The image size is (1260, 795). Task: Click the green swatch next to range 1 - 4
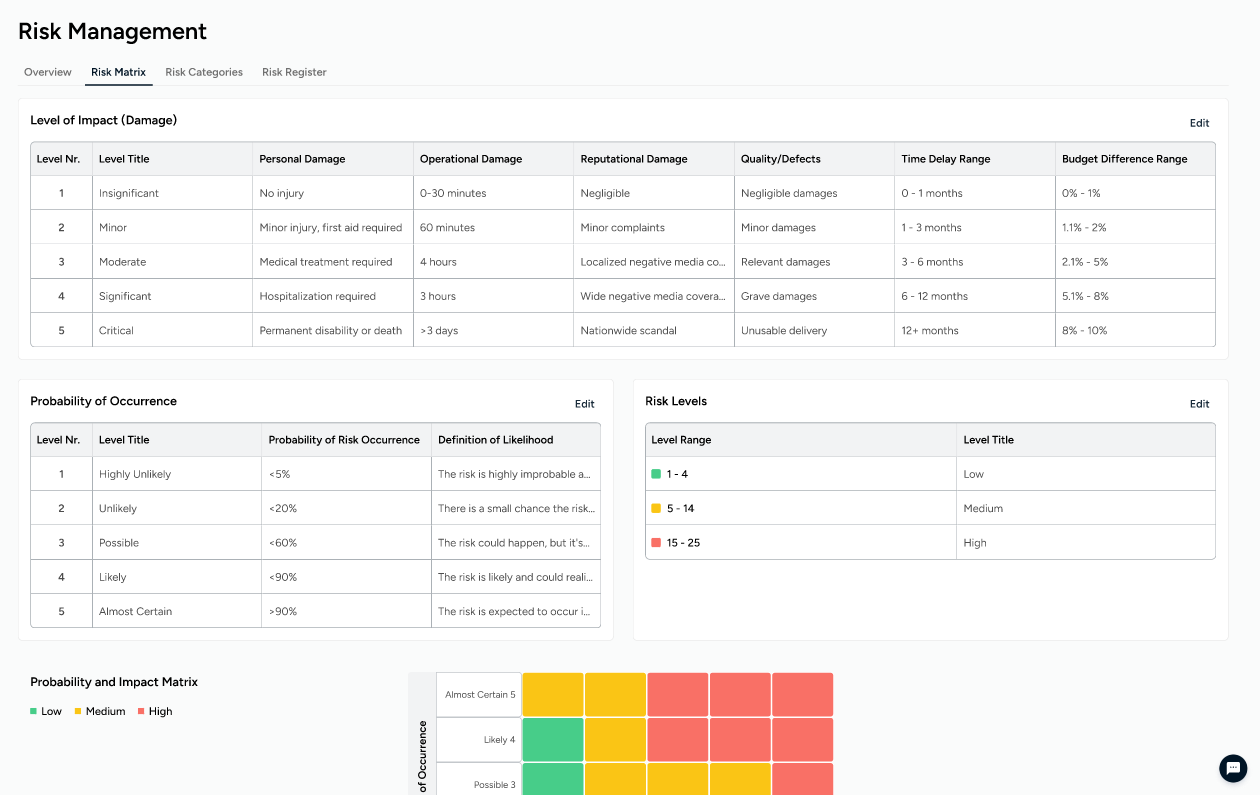pos(658,473)
